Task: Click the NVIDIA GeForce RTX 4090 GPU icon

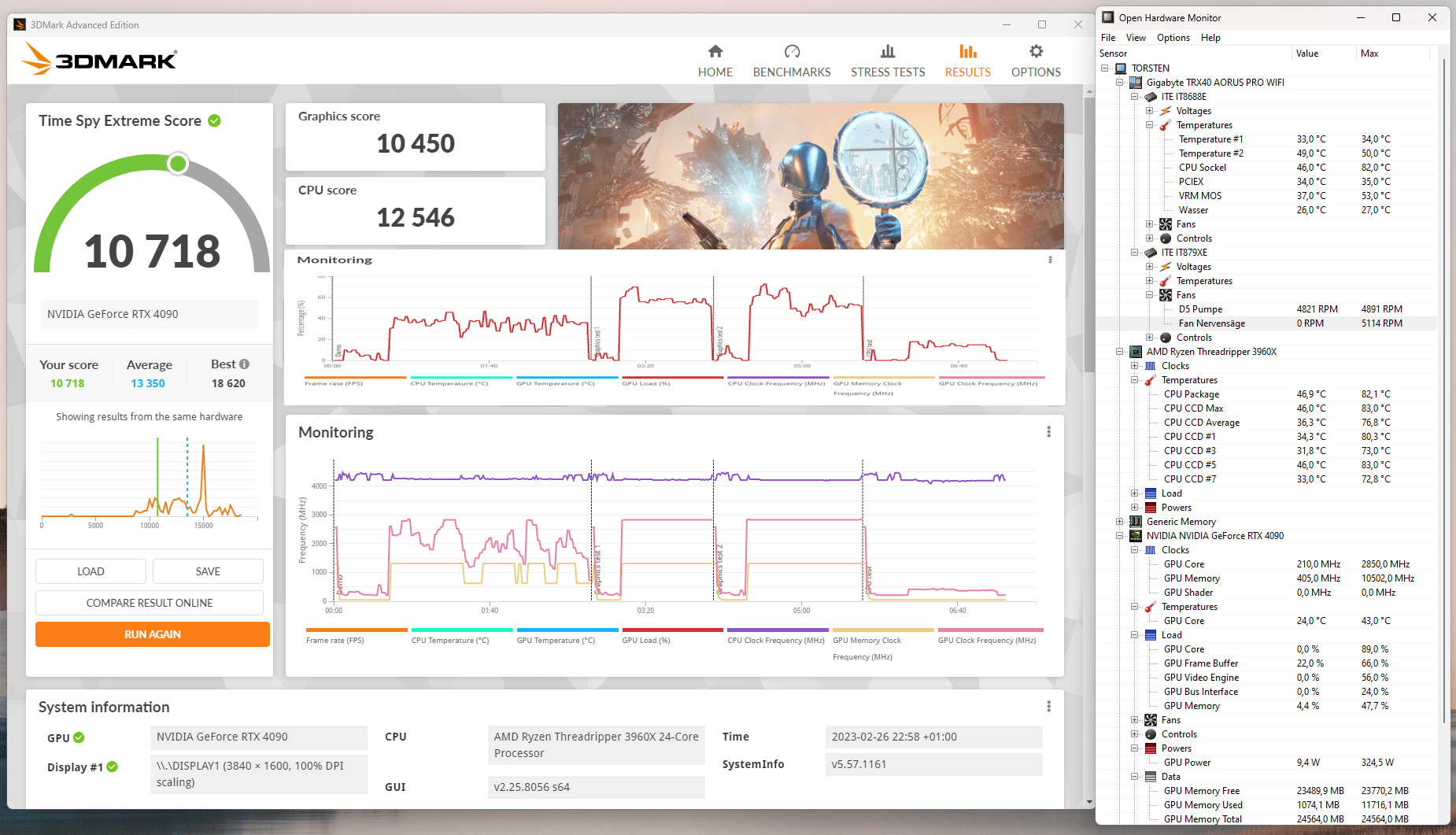Action: point(1136,536)
